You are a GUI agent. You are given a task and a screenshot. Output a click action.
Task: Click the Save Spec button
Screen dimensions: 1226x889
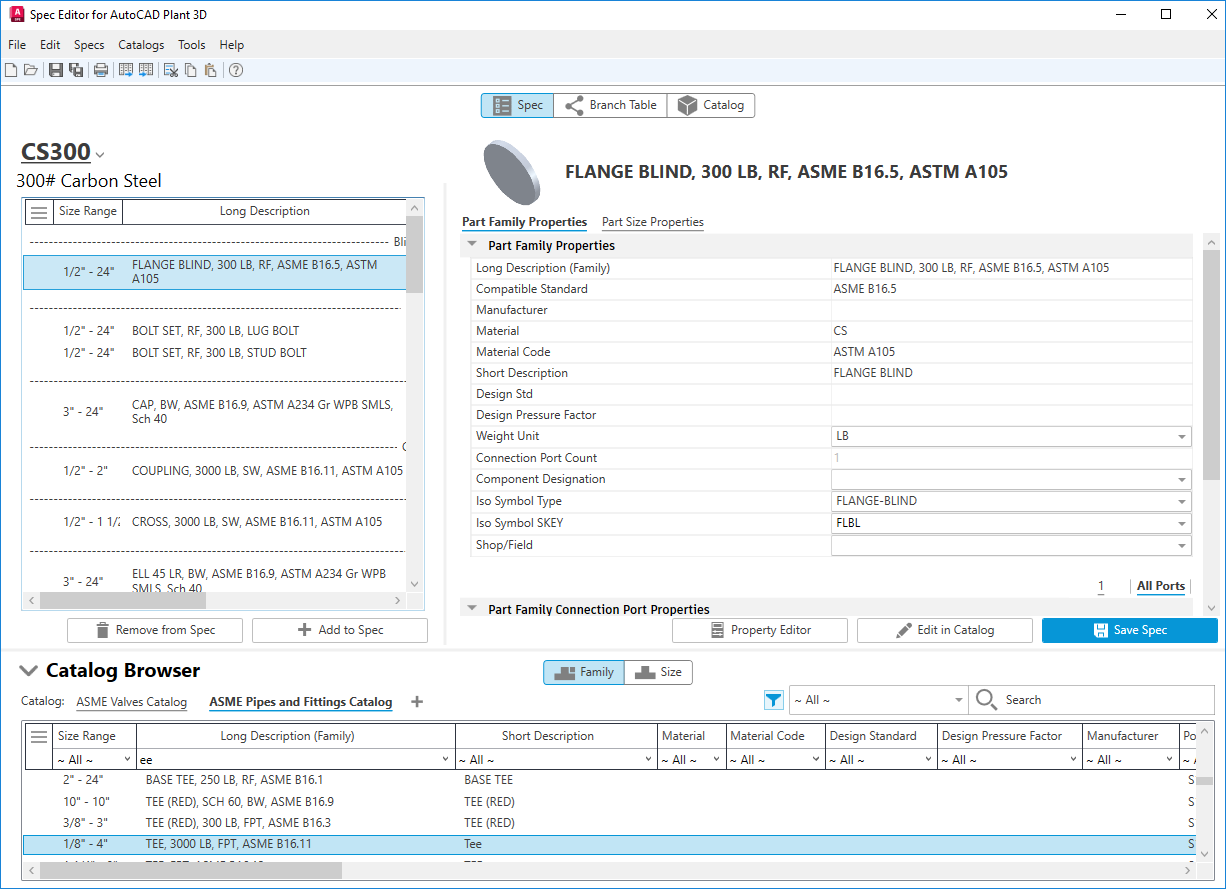(1130, 630)
